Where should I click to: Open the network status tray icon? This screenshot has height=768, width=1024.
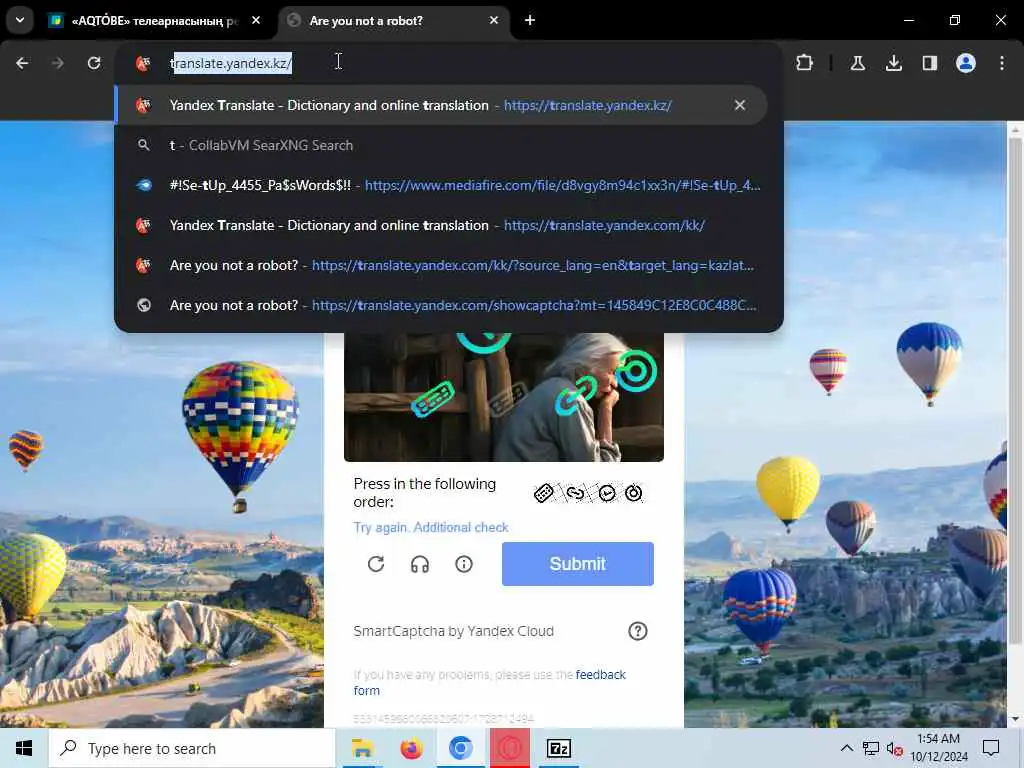tap(871, 748)
